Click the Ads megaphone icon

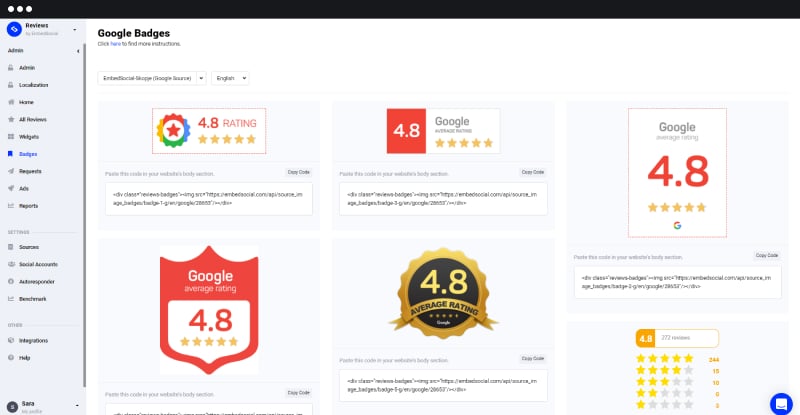(x=11, y=188)
